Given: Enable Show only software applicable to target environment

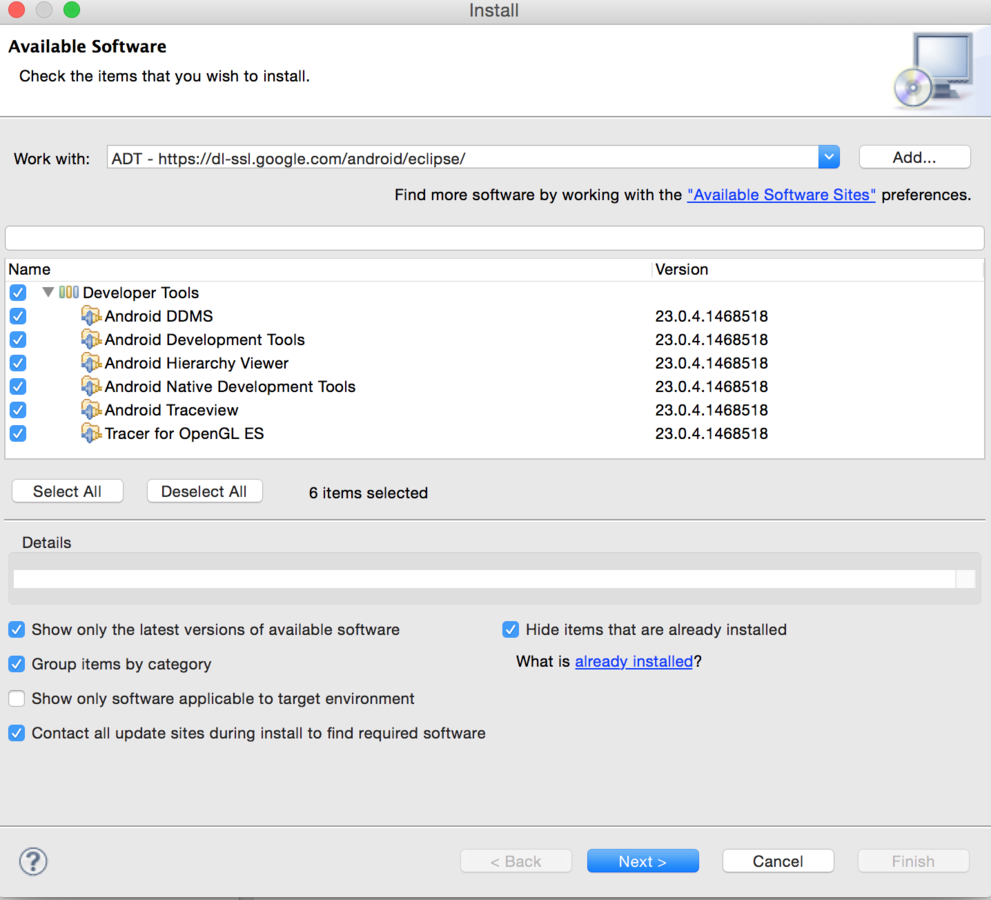Looking at the screenshot, I should (16, 698).
